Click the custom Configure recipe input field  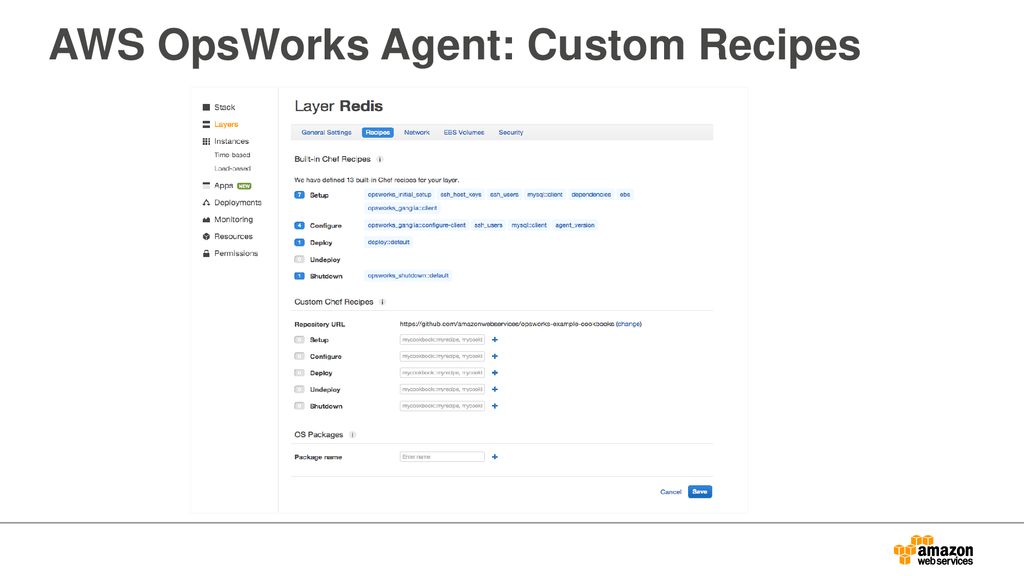(442, 357)
